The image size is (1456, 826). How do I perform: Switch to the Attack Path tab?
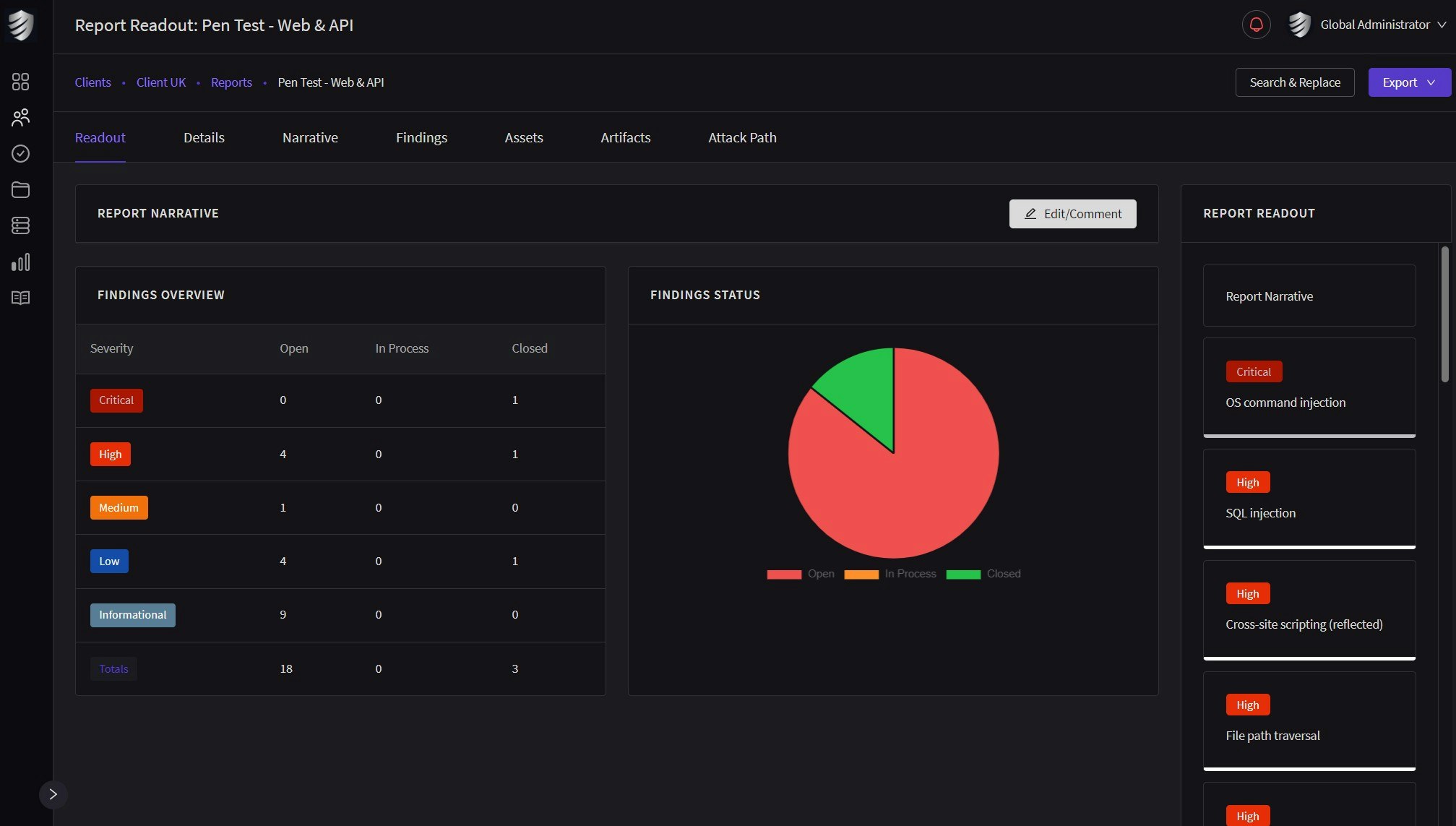(x=742, y=137)
